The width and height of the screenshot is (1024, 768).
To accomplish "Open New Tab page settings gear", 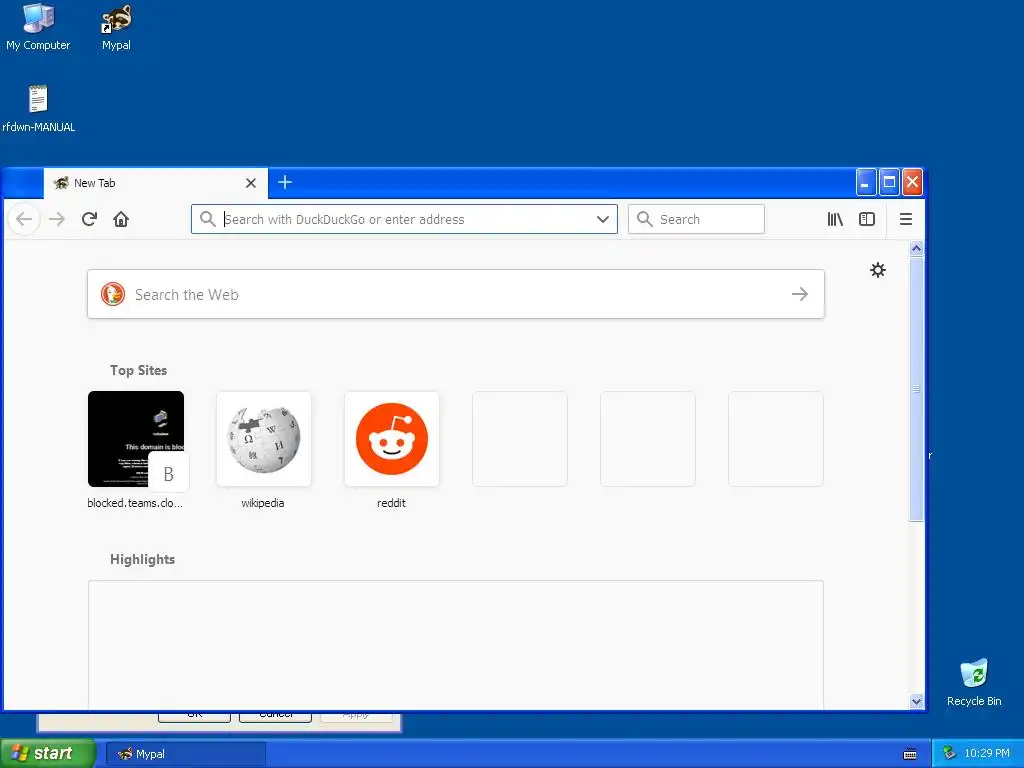I will 878,270.
